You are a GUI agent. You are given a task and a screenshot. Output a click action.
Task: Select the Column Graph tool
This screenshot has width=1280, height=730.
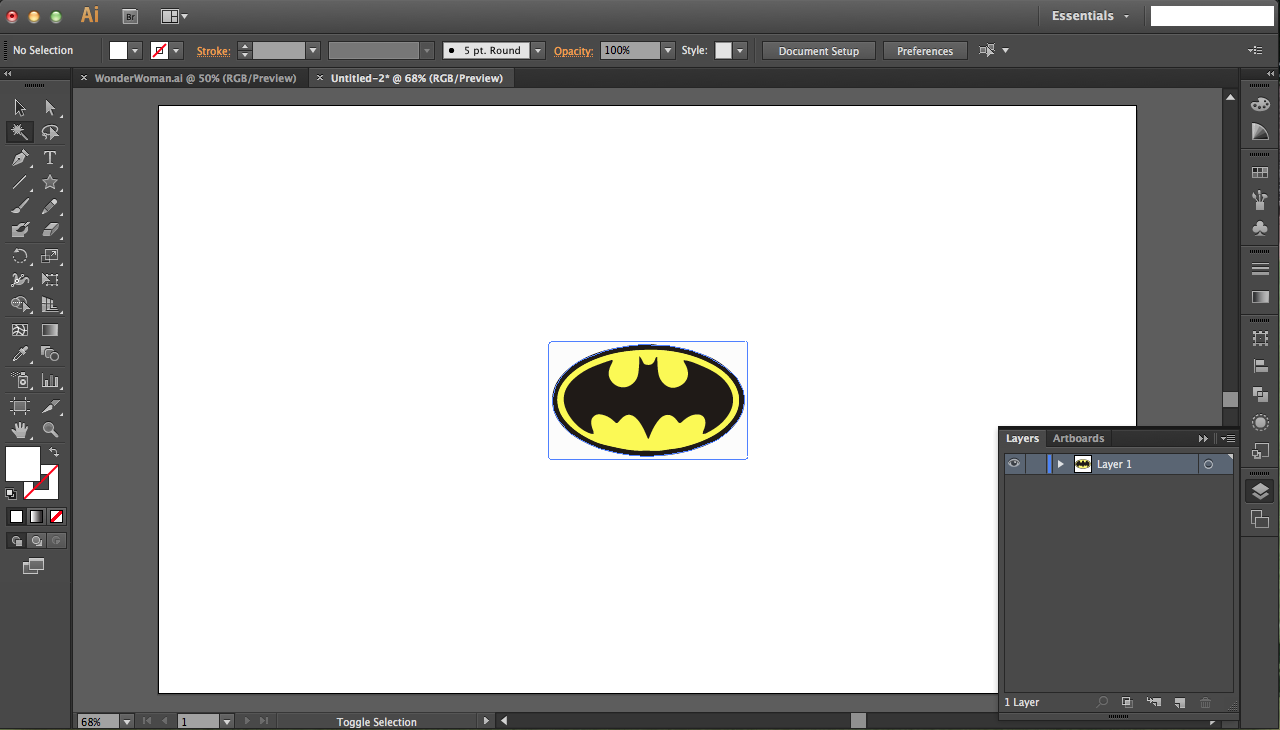(x=50, y=381)
